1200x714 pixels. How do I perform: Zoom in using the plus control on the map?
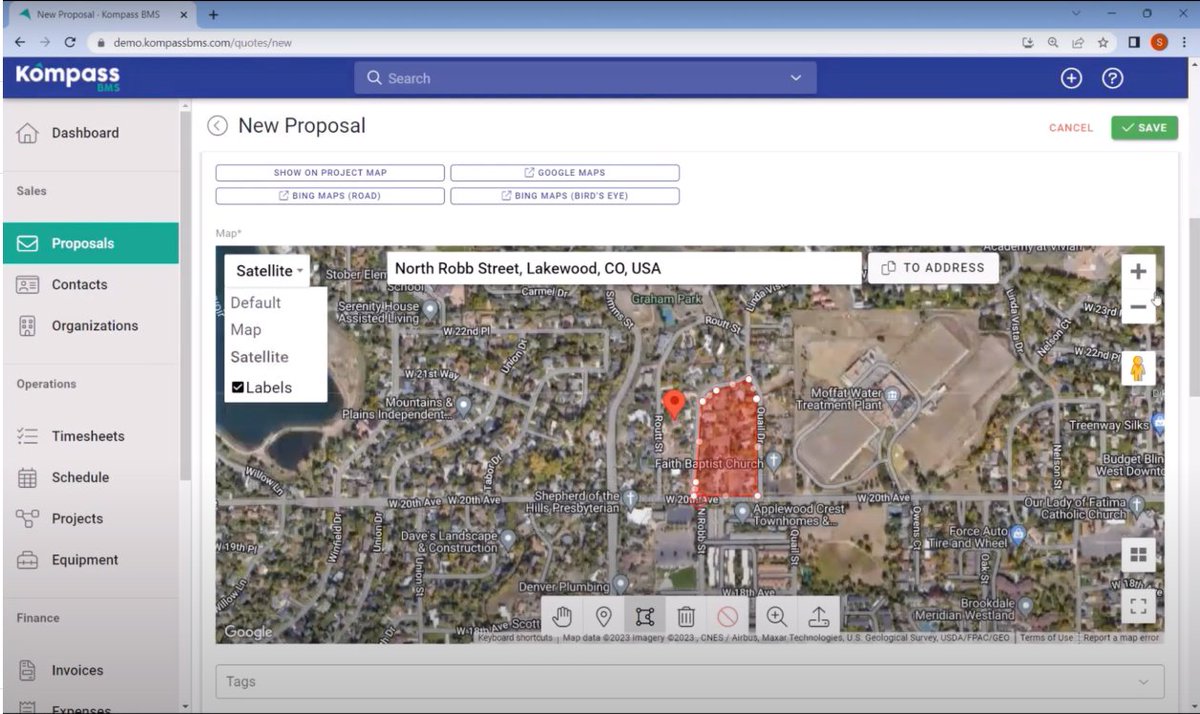click(x=1139, y=270)
